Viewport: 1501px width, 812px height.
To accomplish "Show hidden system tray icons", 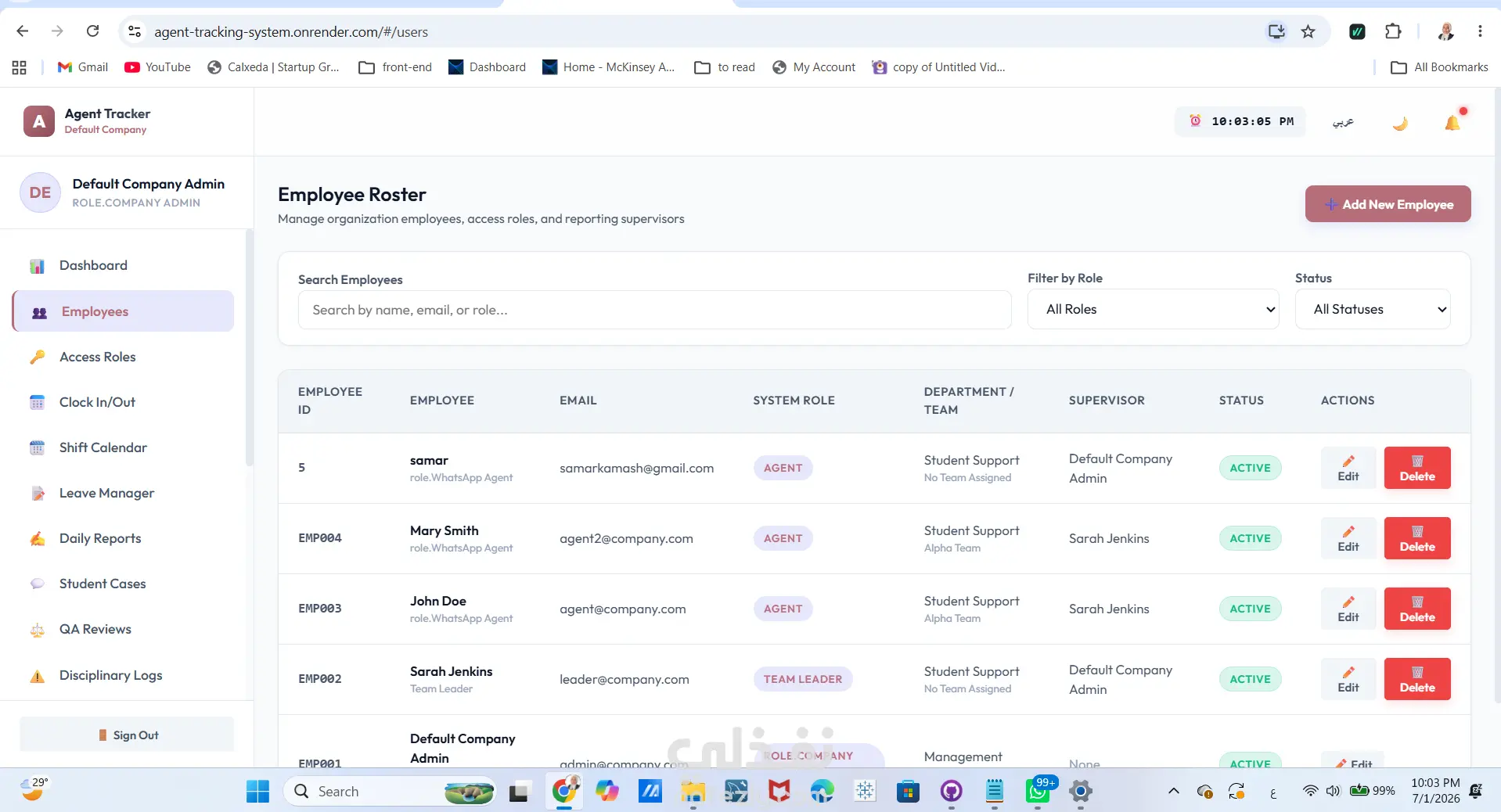I will (1173, 791).
